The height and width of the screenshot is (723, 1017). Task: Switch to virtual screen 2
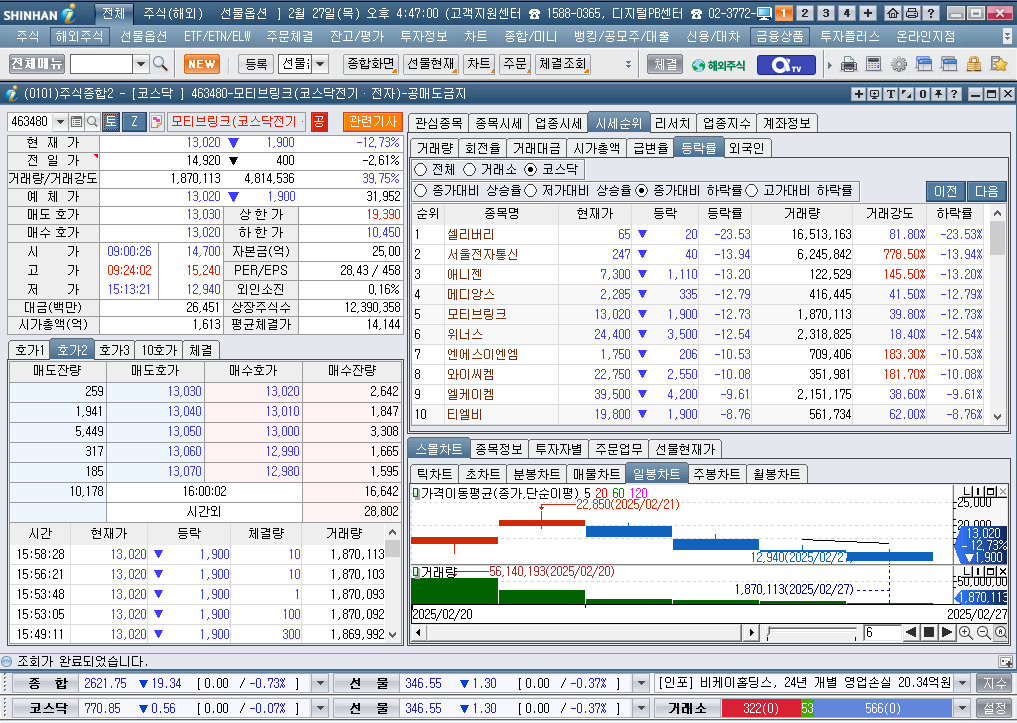point(805,12)
